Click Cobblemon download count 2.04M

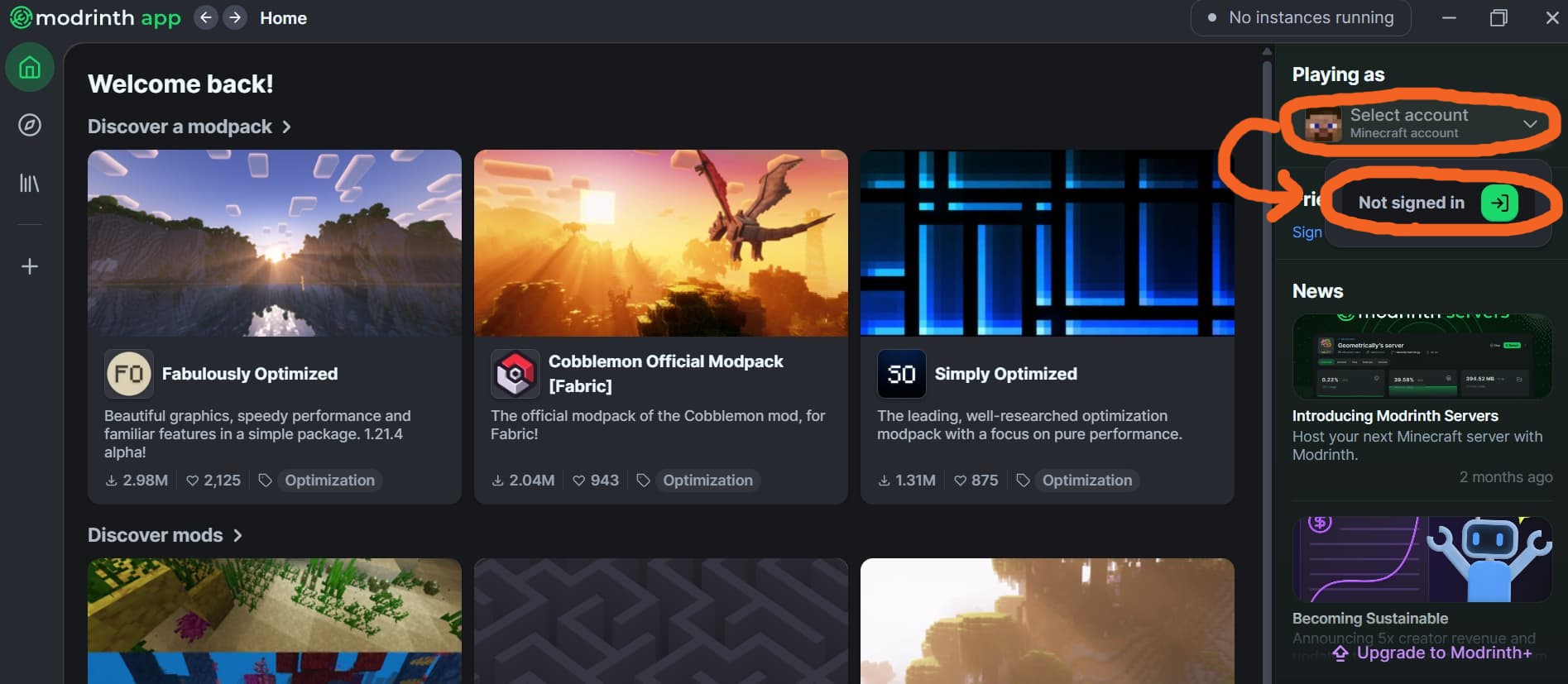(523, 481)
